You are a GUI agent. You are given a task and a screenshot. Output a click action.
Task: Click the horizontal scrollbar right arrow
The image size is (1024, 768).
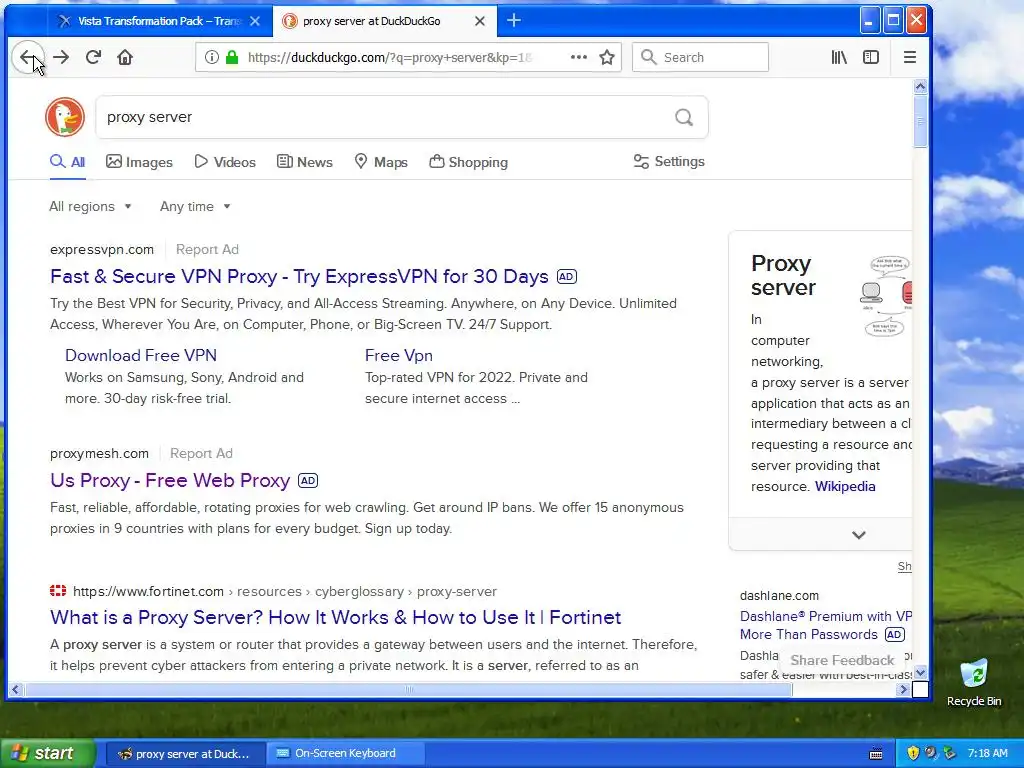[x=904, y=689]
